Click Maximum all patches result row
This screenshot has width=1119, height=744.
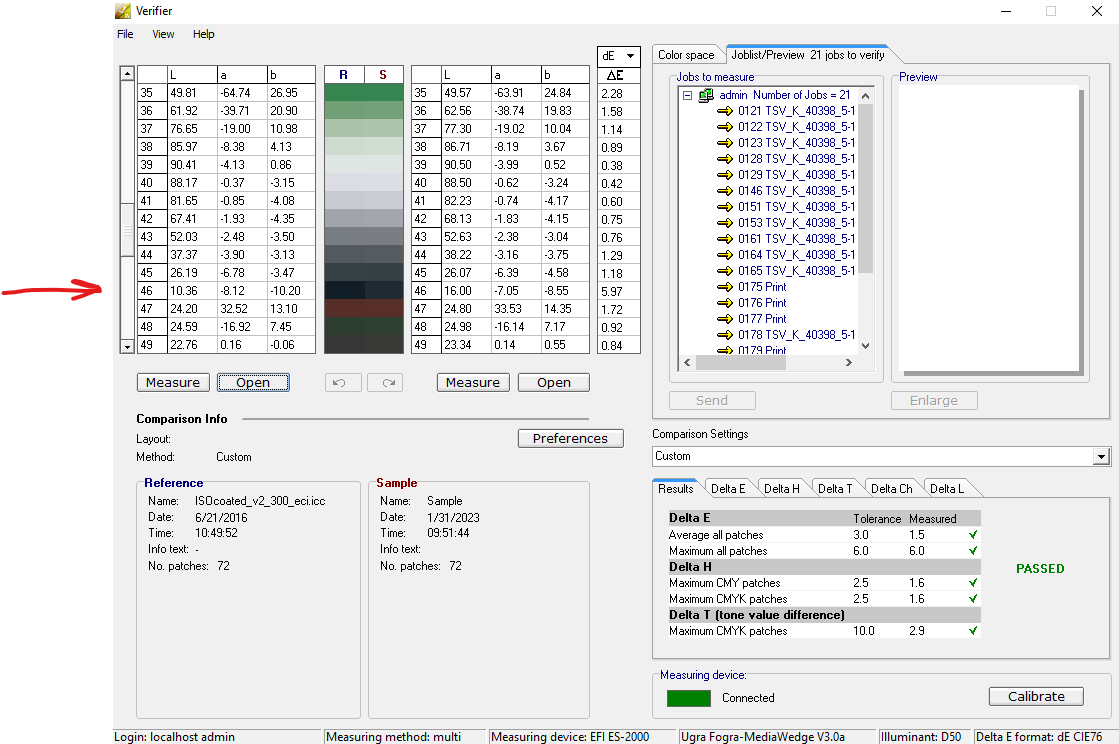point(824,551)
